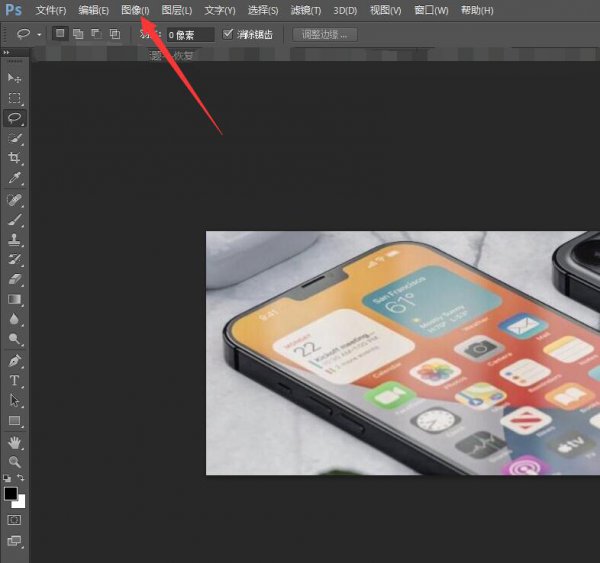Open the 选择(S) menu
Viewport: 600px width, 563px height.
(x=262, y=10)
